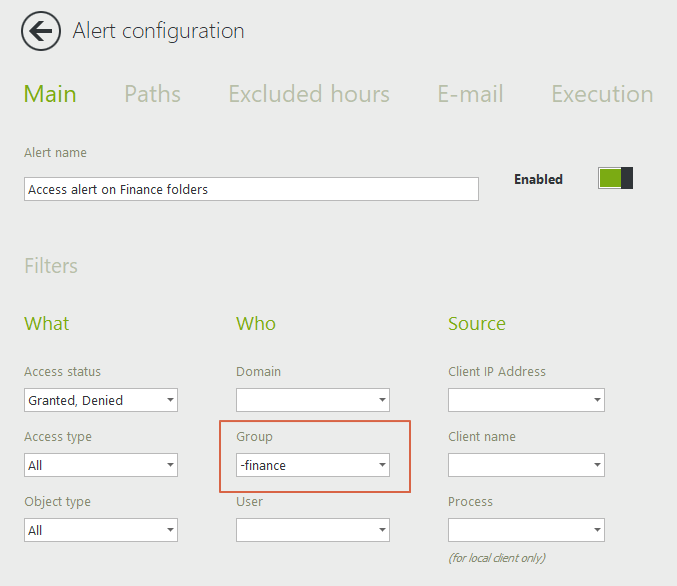The image size is (677, 586).
Task: Click the Alert configuration page title
Action: pos(158,31)
